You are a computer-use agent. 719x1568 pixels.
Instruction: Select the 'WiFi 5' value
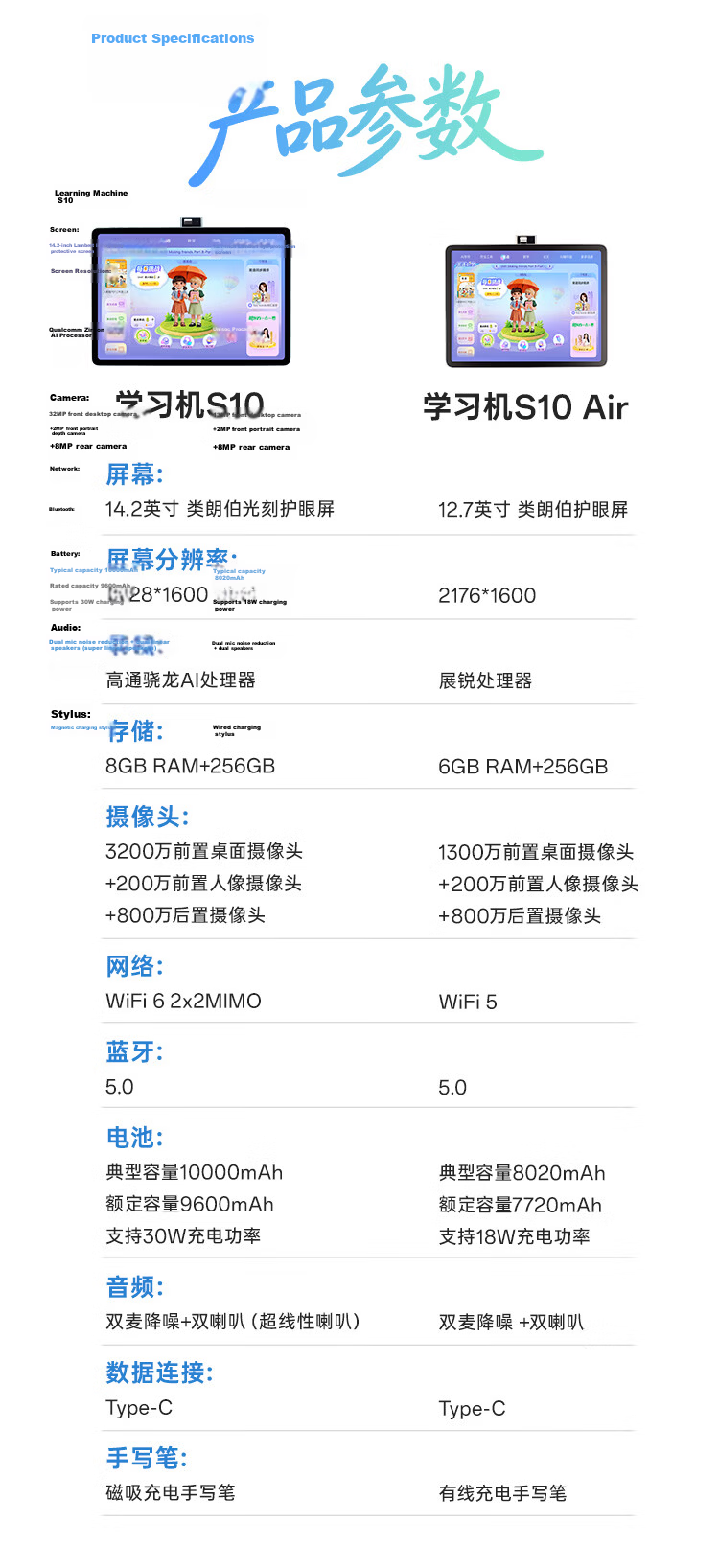[x=468, y=1003]
